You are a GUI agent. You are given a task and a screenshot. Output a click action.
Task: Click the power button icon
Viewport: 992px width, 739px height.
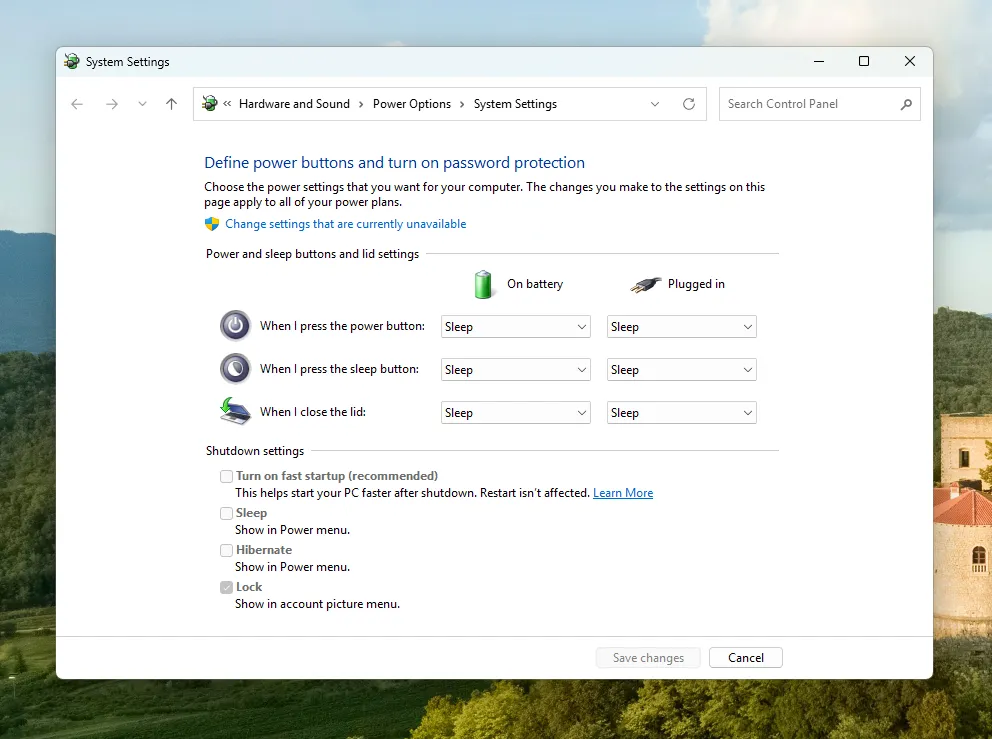click(x=234, y=325)
